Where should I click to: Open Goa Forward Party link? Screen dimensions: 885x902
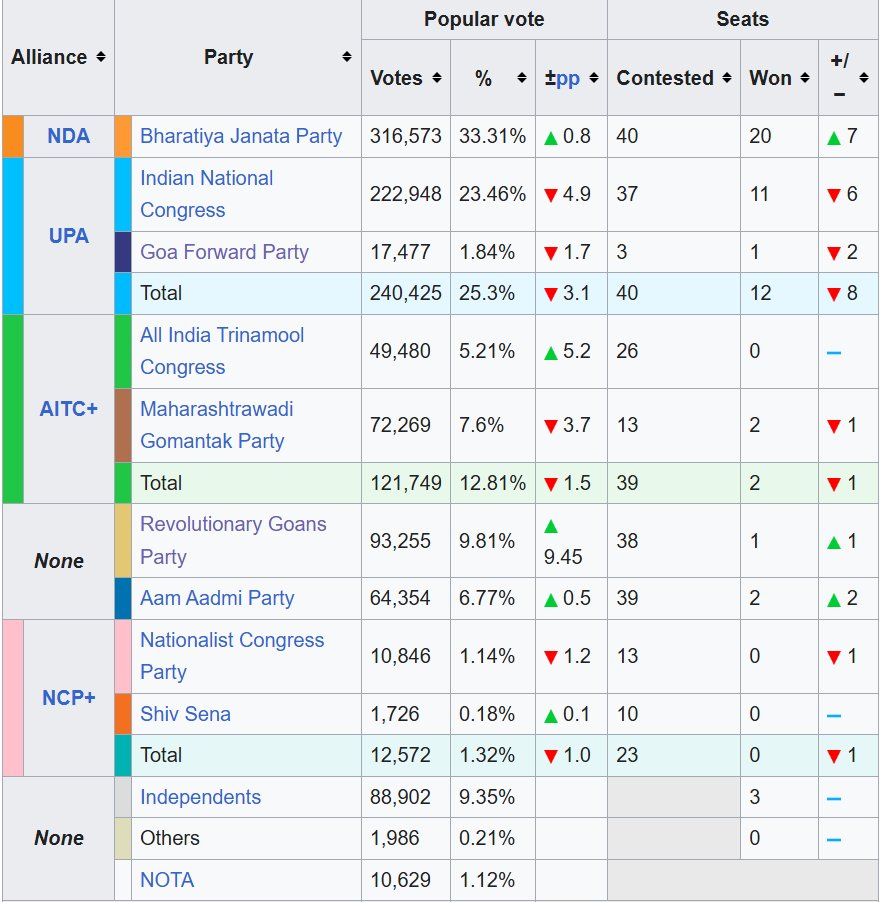coord(224,252)
